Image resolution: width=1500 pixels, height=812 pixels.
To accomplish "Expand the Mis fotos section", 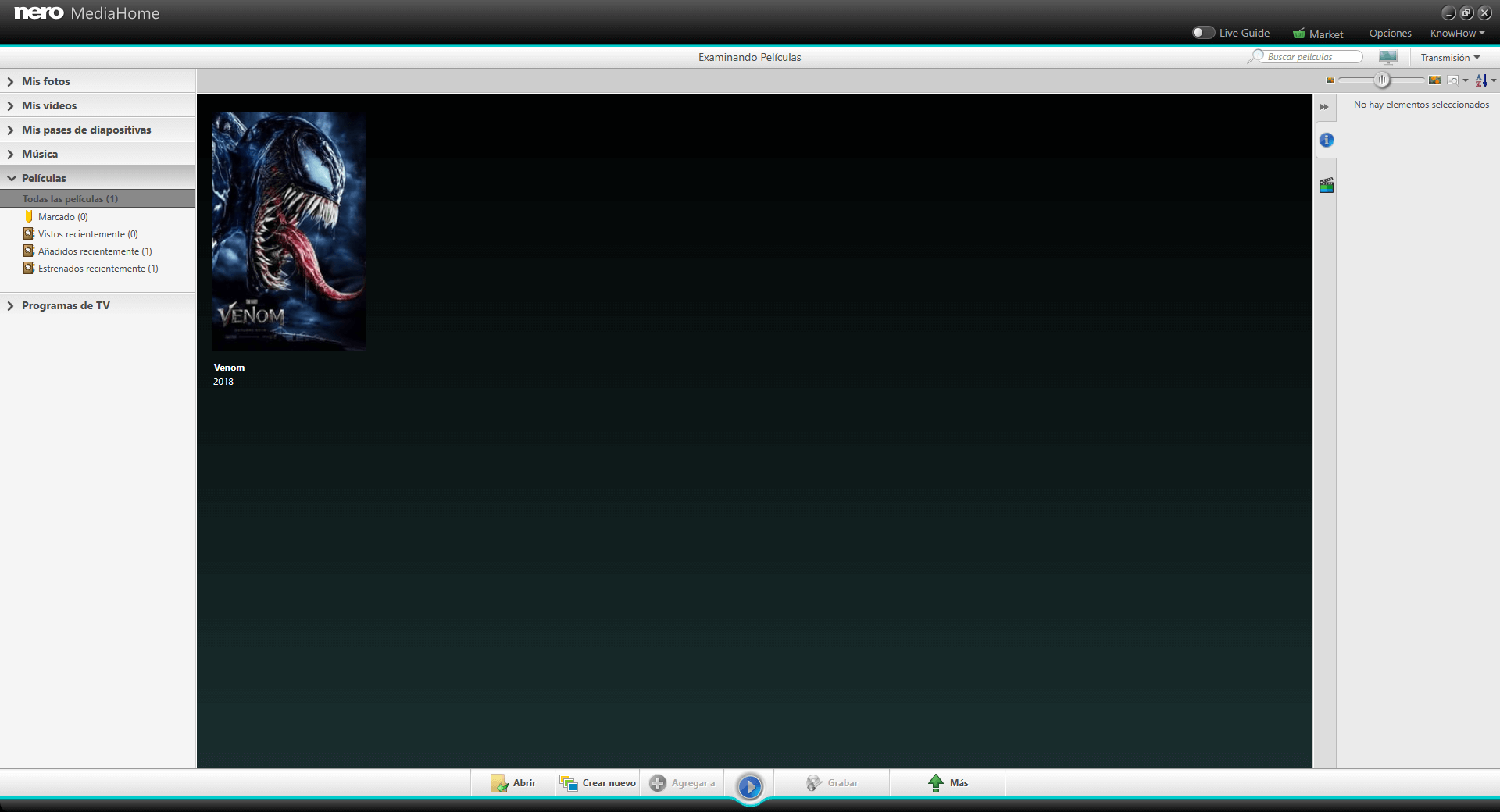I will pyautogui.click(x=98, y=81).
